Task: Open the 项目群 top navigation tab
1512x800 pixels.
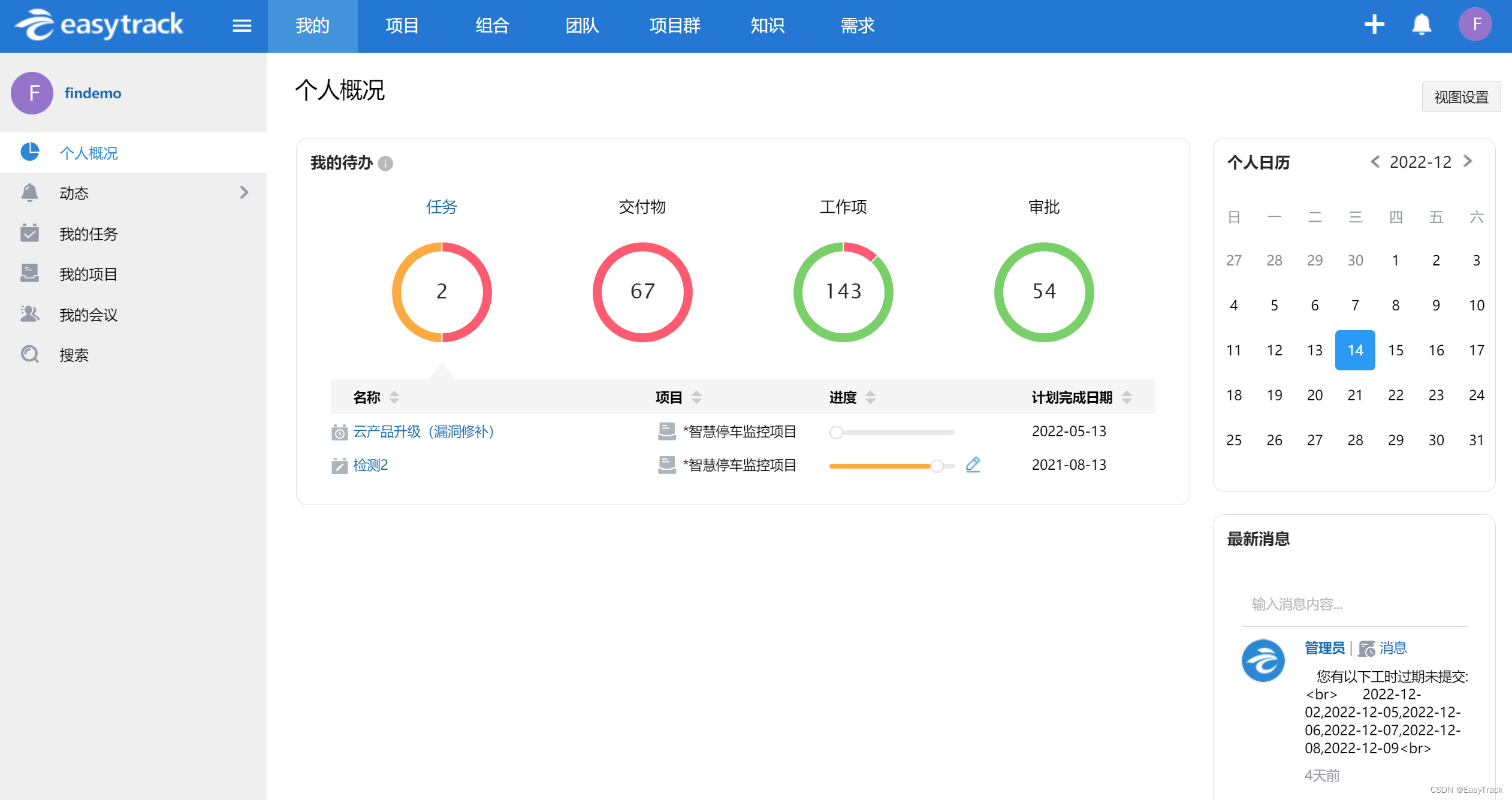Action: pyautogui.click(x=675, y=26)
